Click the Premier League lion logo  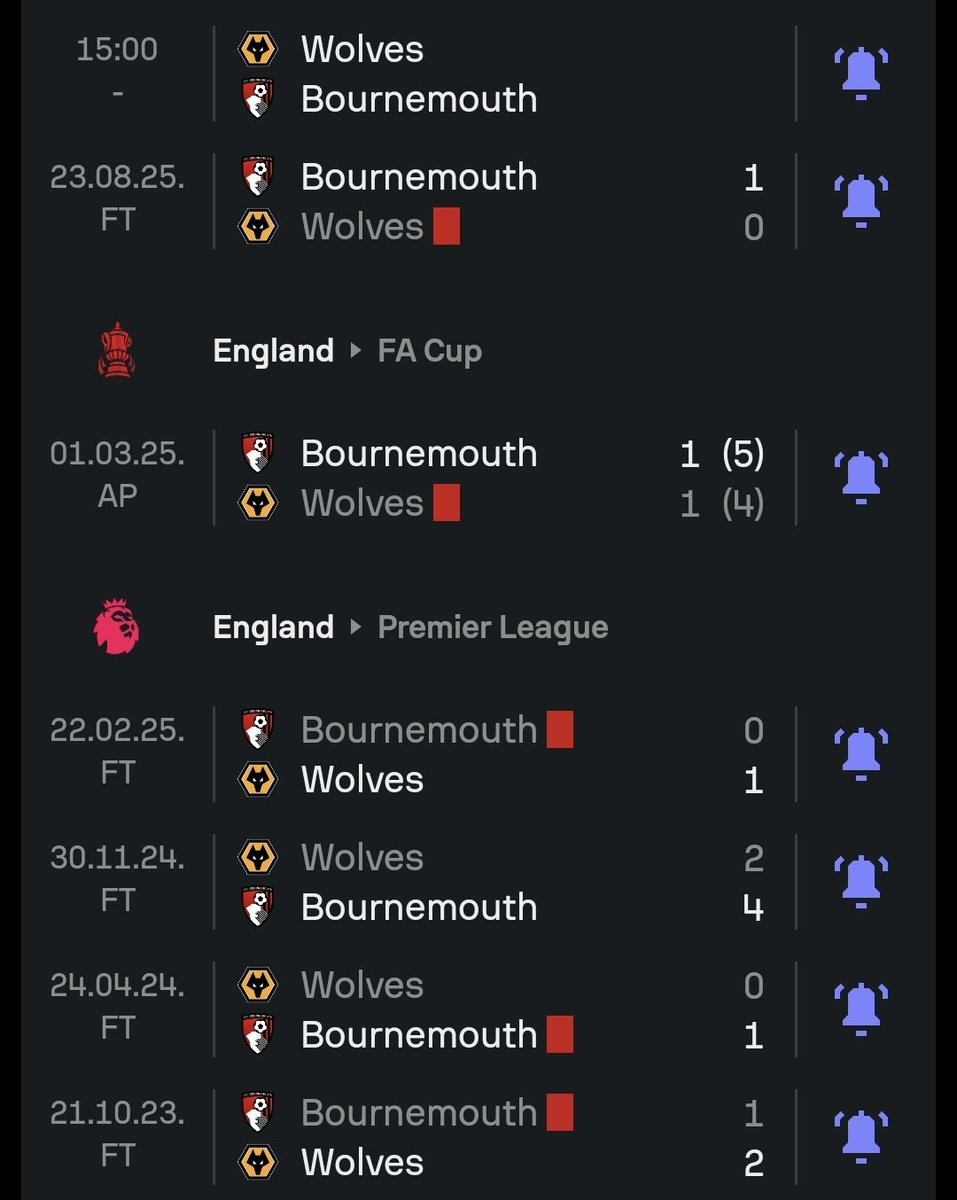[x=117, y=627]
